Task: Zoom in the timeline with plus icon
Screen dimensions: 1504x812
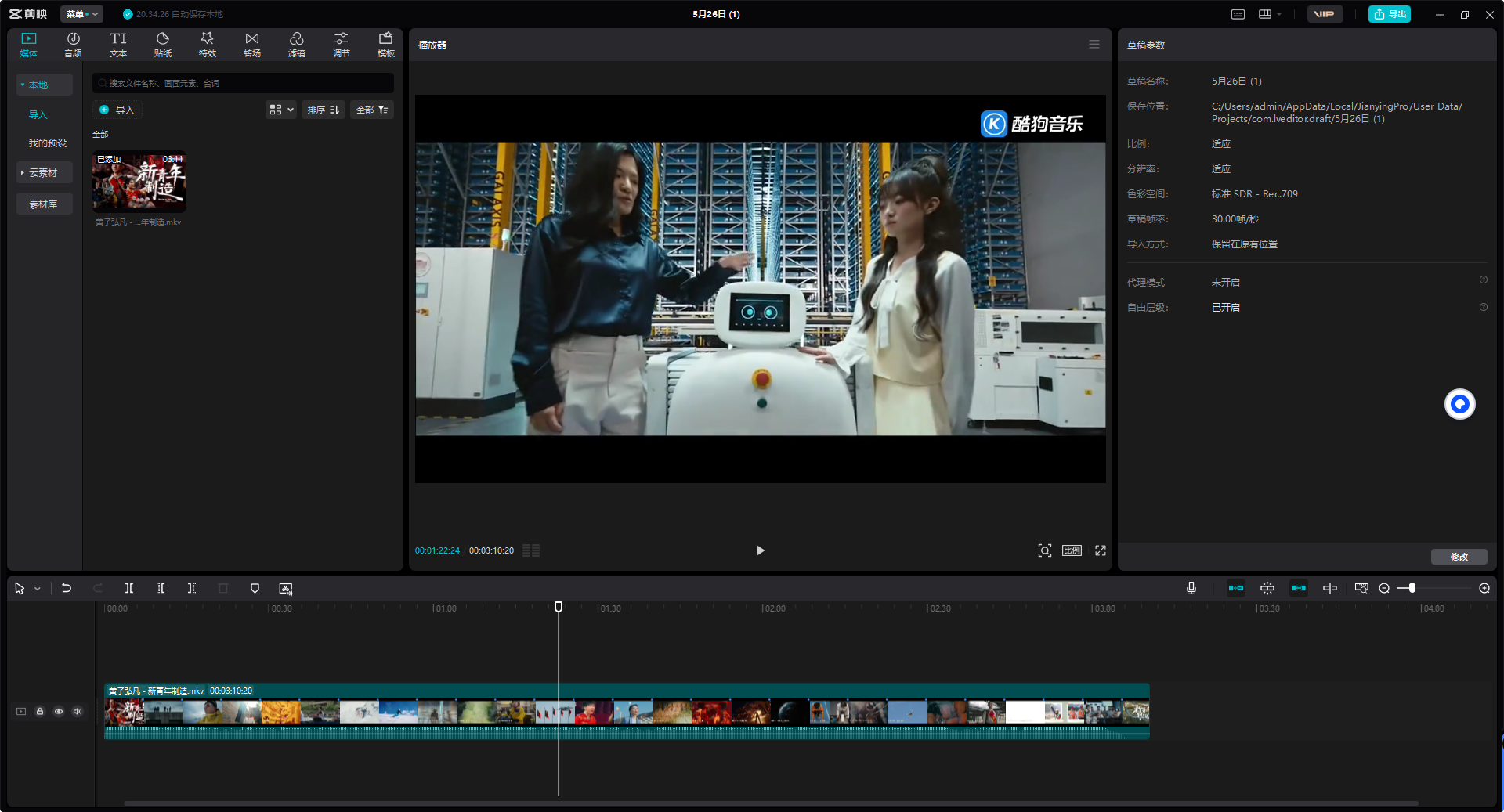Action: (1484, 588)
